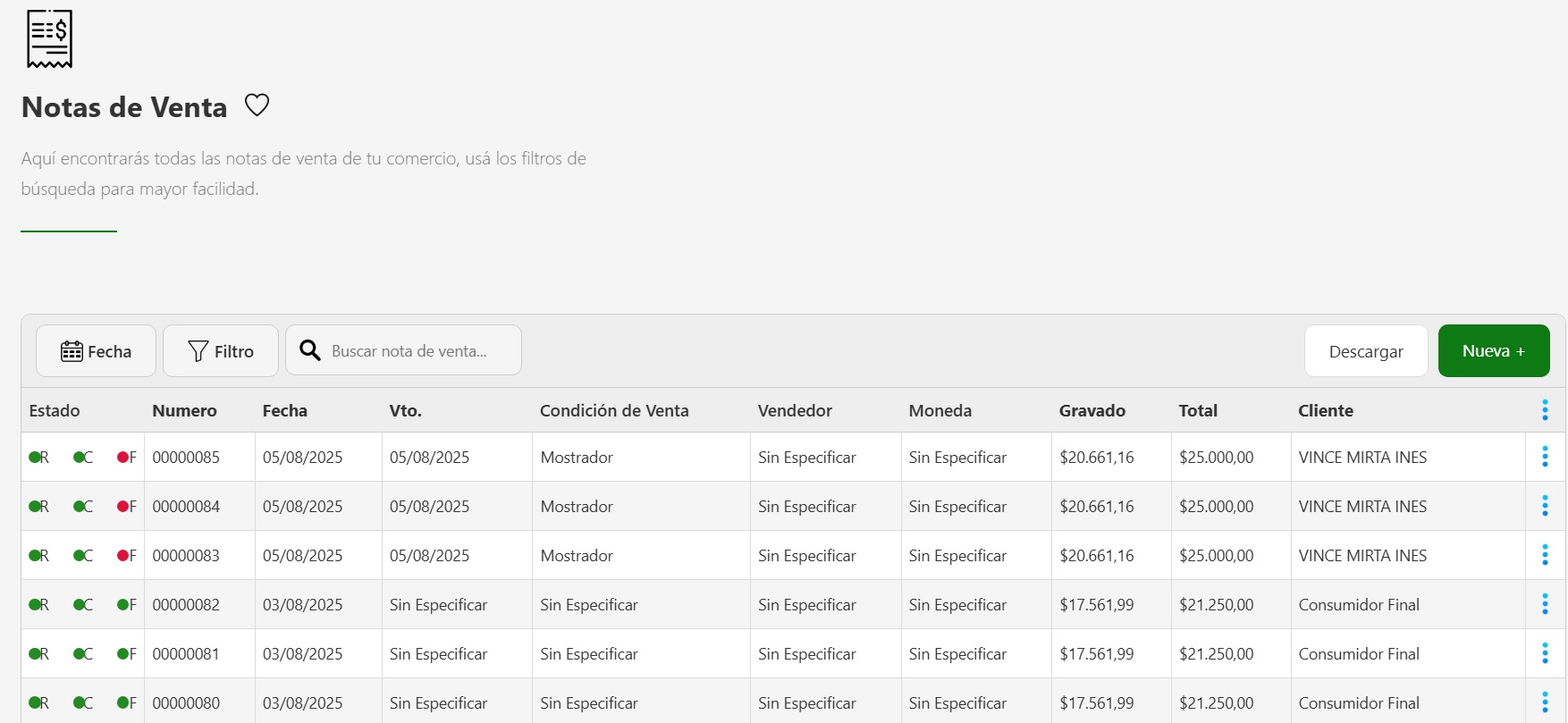
Task: Open the Filtro filter options
Action: pyautogui.click(x=221, y=351)
